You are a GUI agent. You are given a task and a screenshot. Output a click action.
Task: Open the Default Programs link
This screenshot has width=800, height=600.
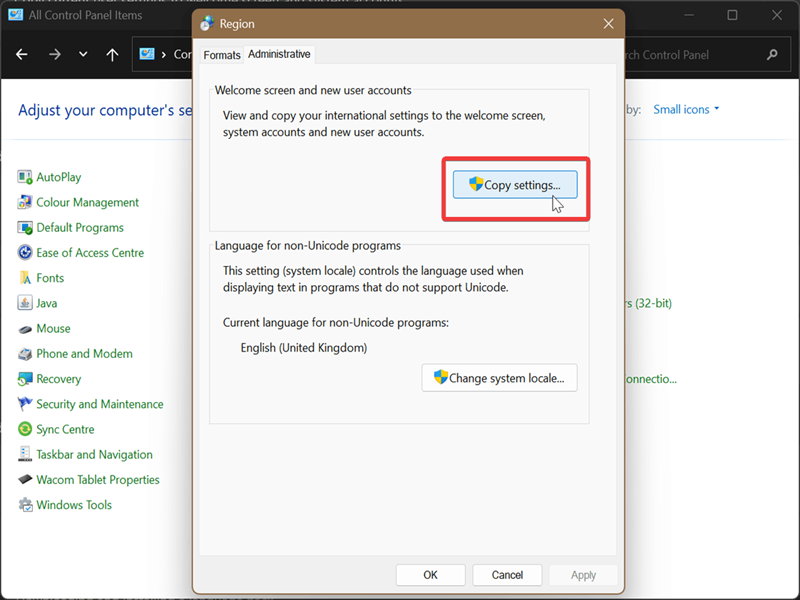coord(80,228)
